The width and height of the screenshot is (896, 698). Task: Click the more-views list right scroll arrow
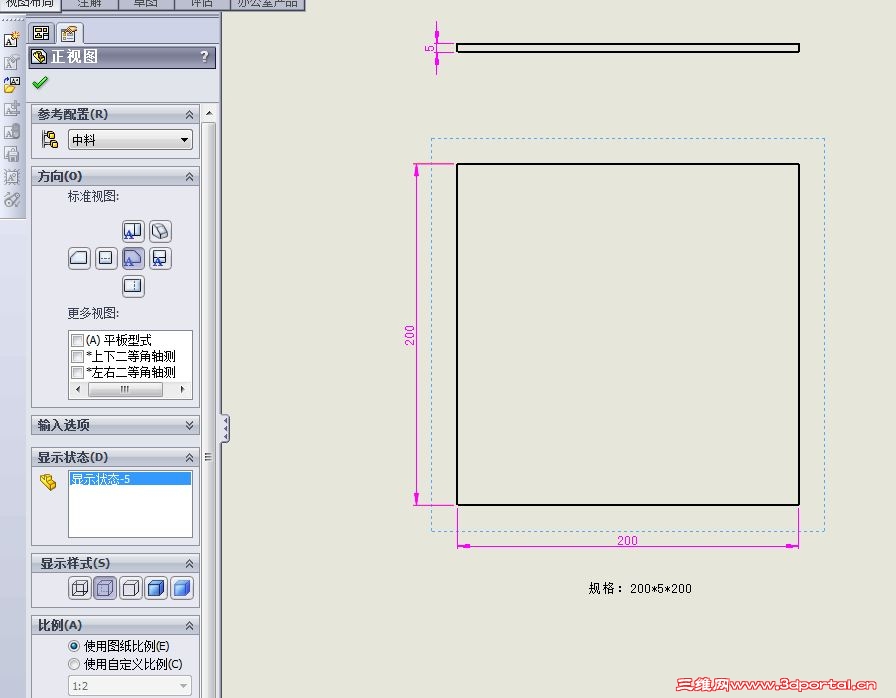(x=182, y=390)
